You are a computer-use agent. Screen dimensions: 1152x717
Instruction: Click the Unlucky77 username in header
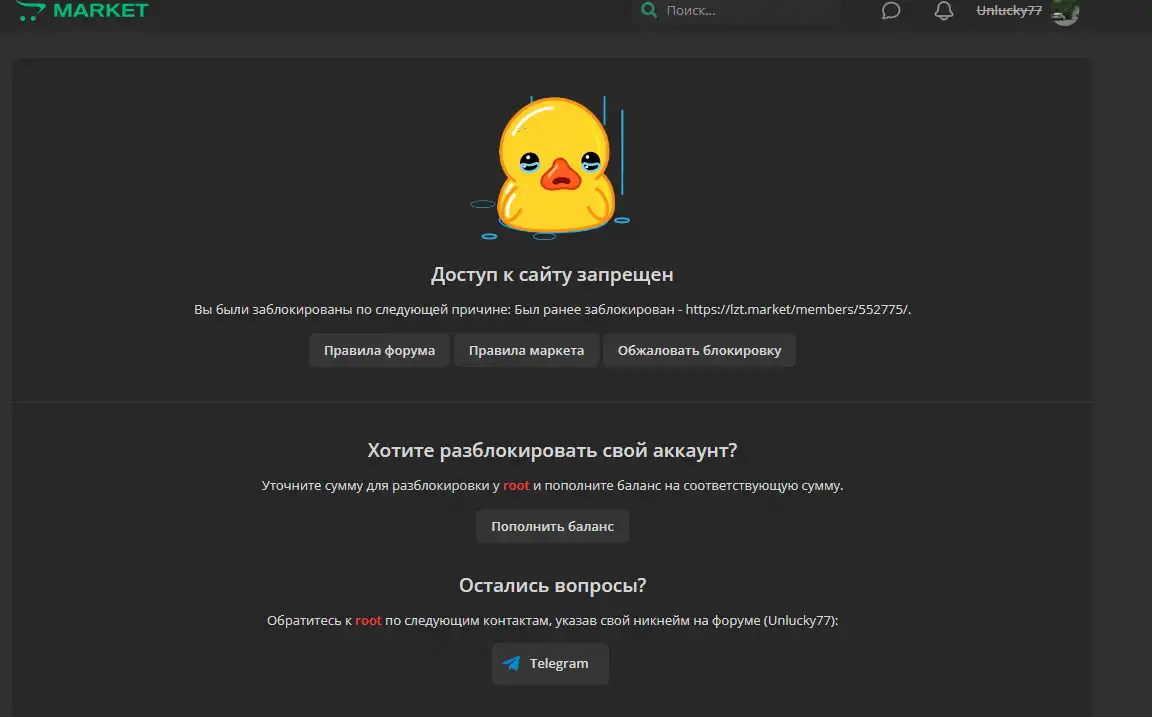(1009, 10)
